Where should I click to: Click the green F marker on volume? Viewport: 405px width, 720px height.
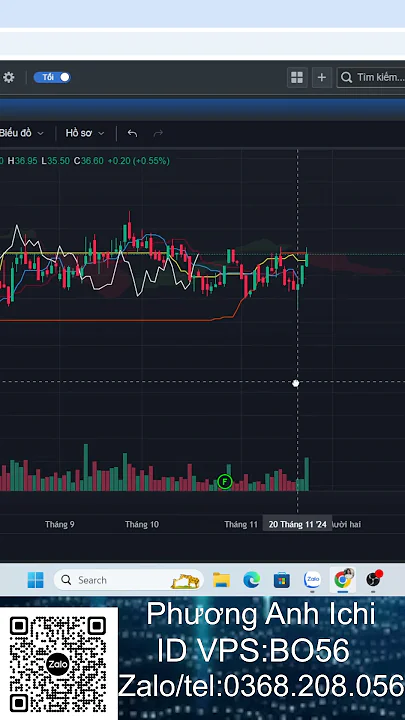click(225, 482)
